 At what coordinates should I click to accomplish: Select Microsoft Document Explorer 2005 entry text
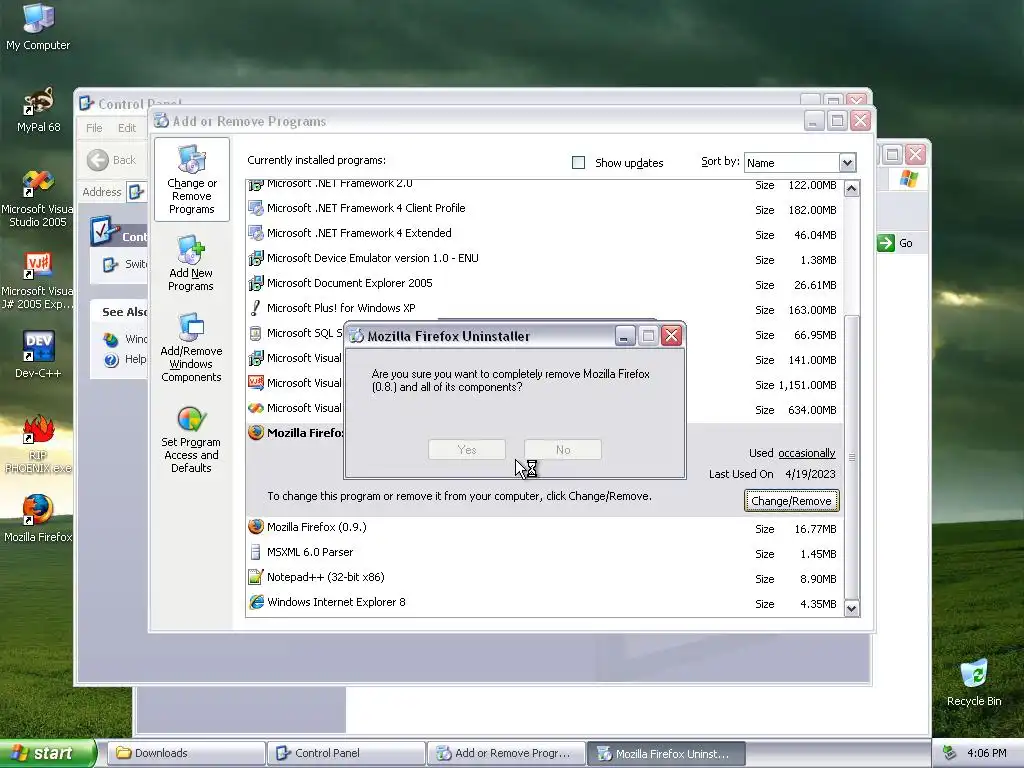[349, 283]
